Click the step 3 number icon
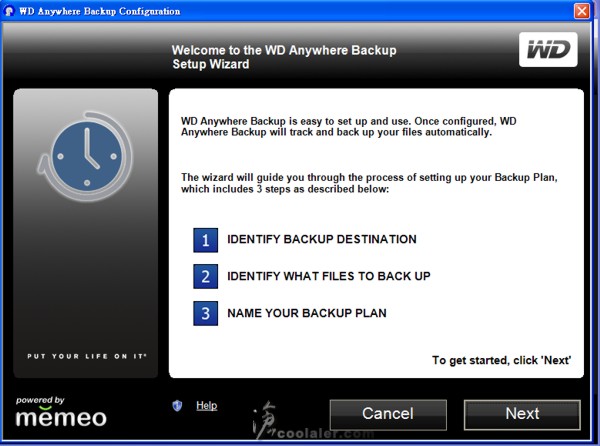This screenshot has height=446, width=600. click(x=205, y=313)
